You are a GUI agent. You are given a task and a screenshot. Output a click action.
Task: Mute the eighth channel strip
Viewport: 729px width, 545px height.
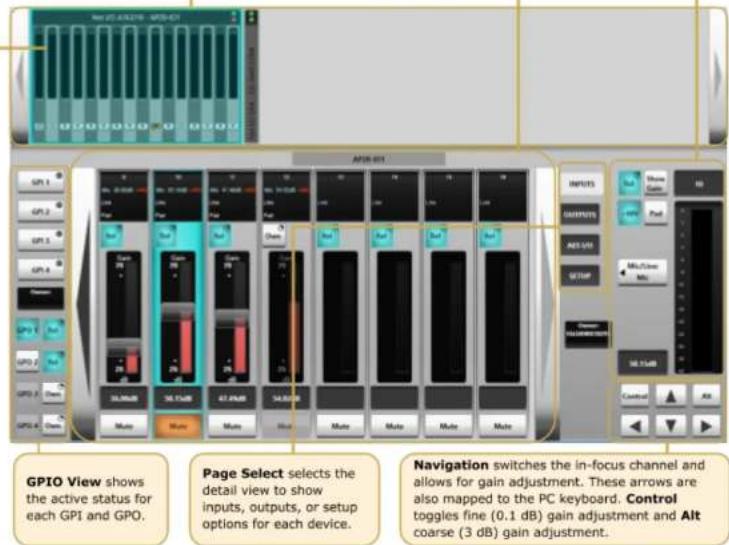coord(502,425)
